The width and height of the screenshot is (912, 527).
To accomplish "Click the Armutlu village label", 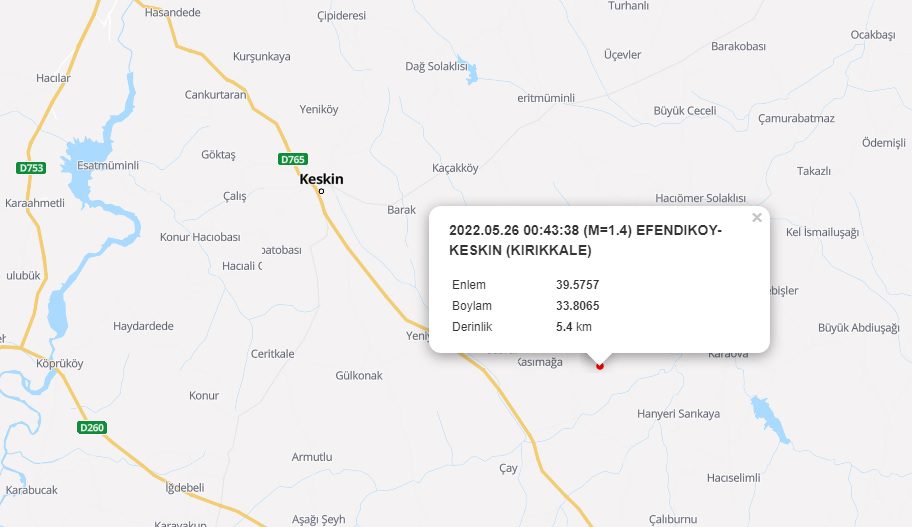I will pyautogui.click(x=312, y=457).
